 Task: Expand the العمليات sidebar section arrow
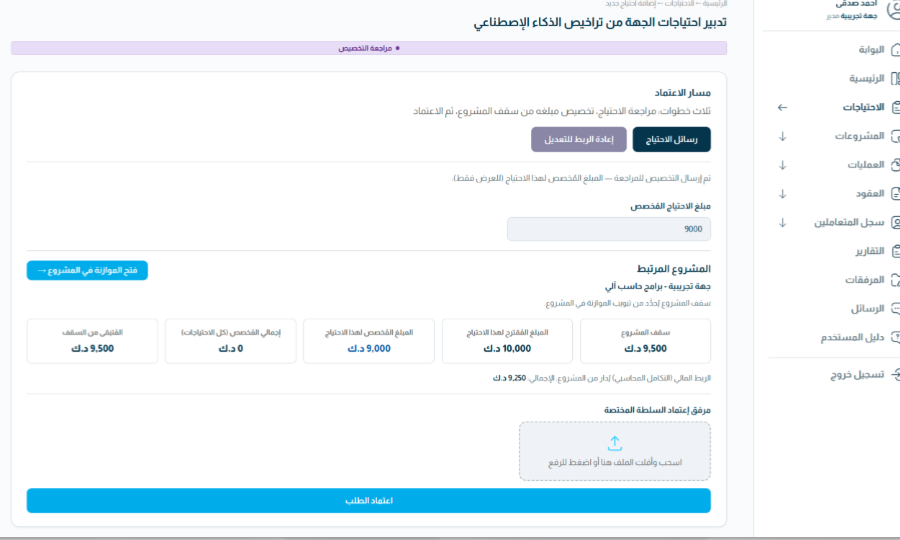[x=782, y=165]
